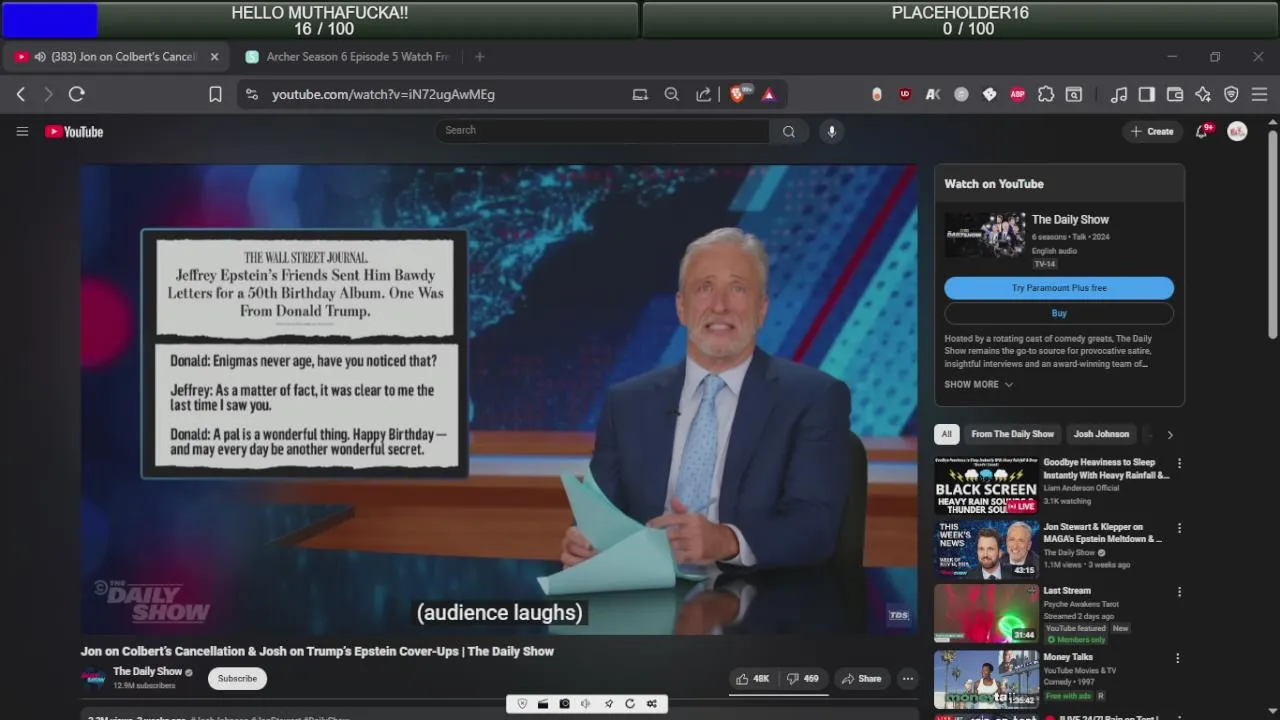This screenshot has height=720, width=1280.
Task: Open Black Screen heavy rain live thumbnail
Action: pos(986,486)
